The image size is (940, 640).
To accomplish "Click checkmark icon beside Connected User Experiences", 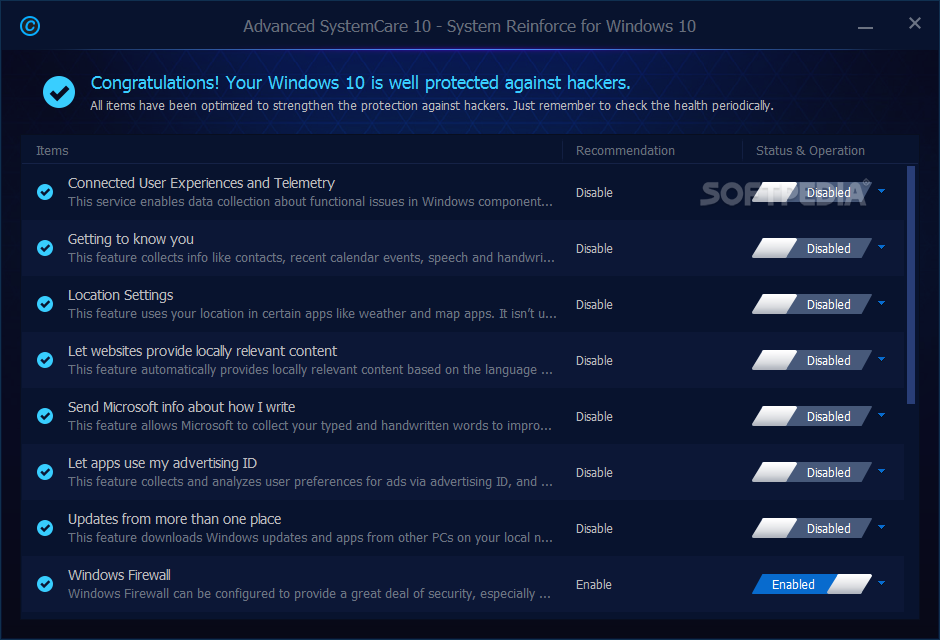I will coord(45,192).
